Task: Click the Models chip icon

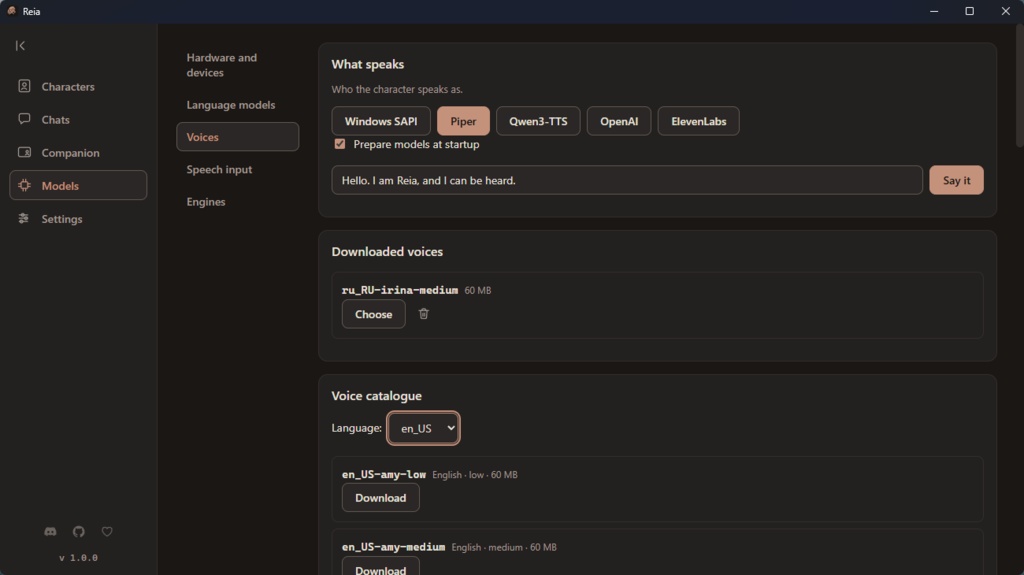Action: (24, 186)
